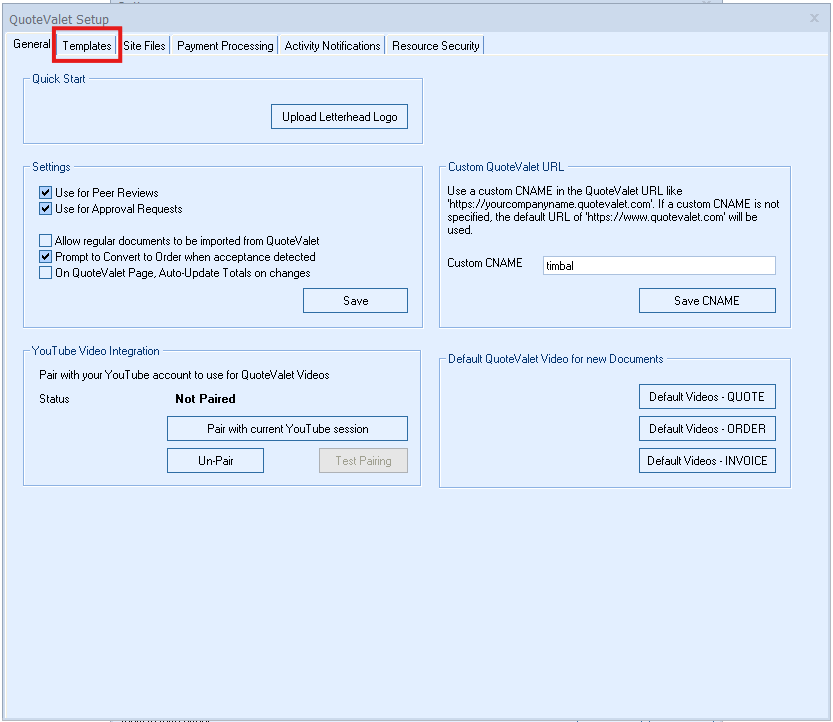This screenshot has width=833, height=722.
Task: Click the Settings group heading
Action: point(51,167)
